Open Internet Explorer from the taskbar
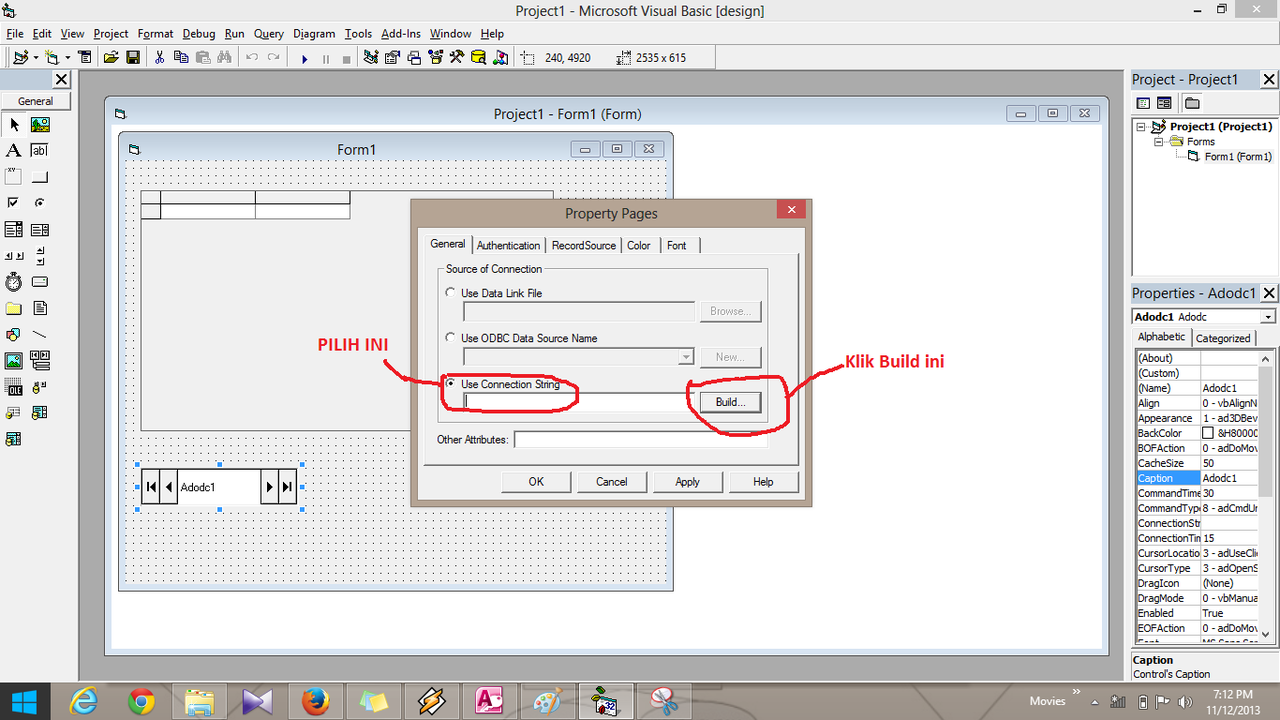 (x=85, y=701)
